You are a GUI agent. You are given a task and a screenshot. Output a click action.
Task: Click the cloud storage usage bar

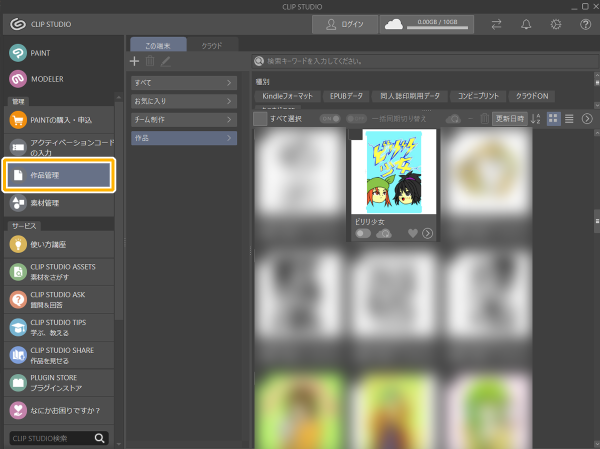pyautogui.click(x=437, y=28)
